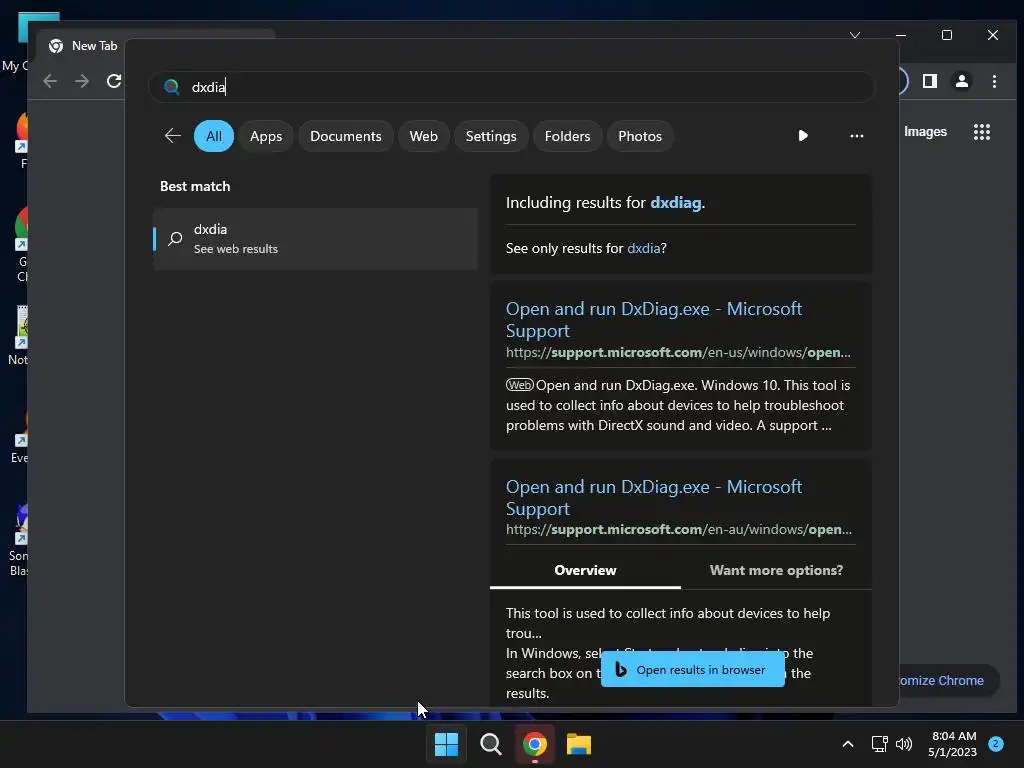The width and height of the screenshot is (1024, 768).
Task: Switch to the Folders filter
Action: point(567,136)
